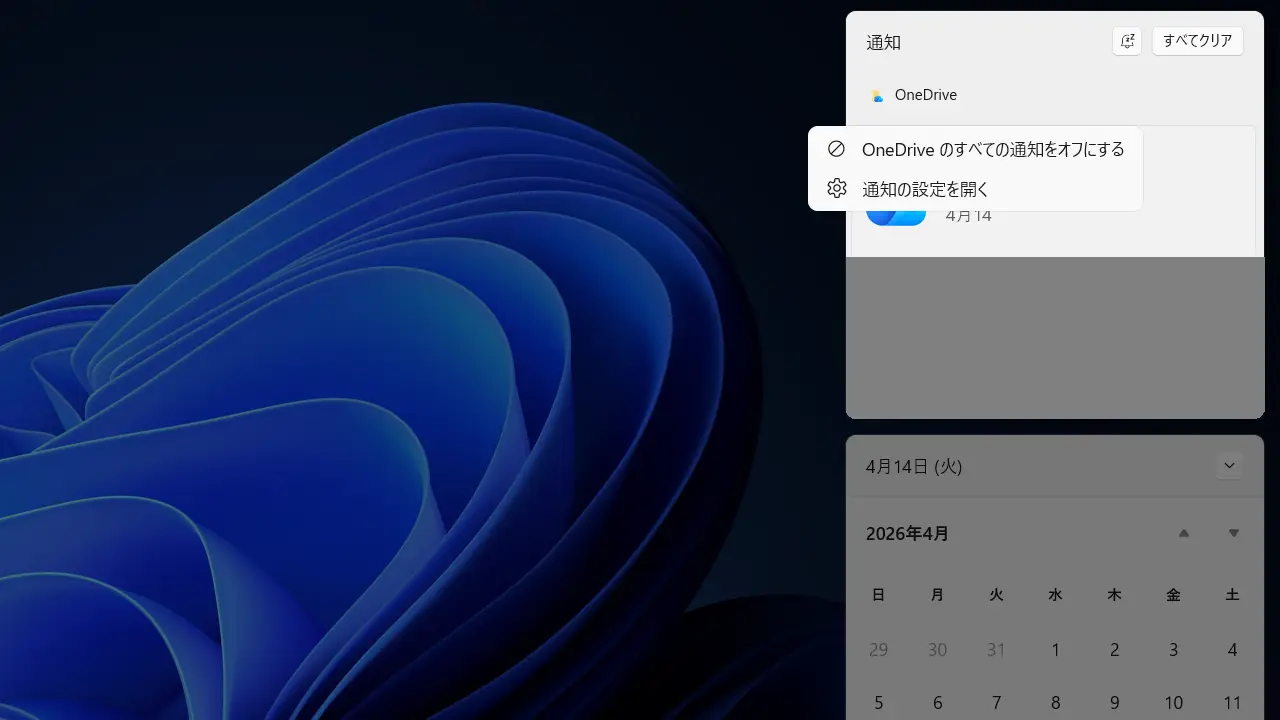Click the 2026年4月 month label
Screen dimensions: 1280x720
907,534
